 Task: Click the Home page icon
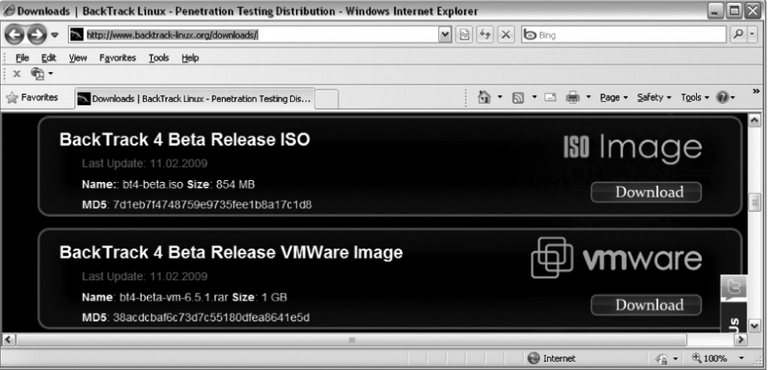point(484,97)
